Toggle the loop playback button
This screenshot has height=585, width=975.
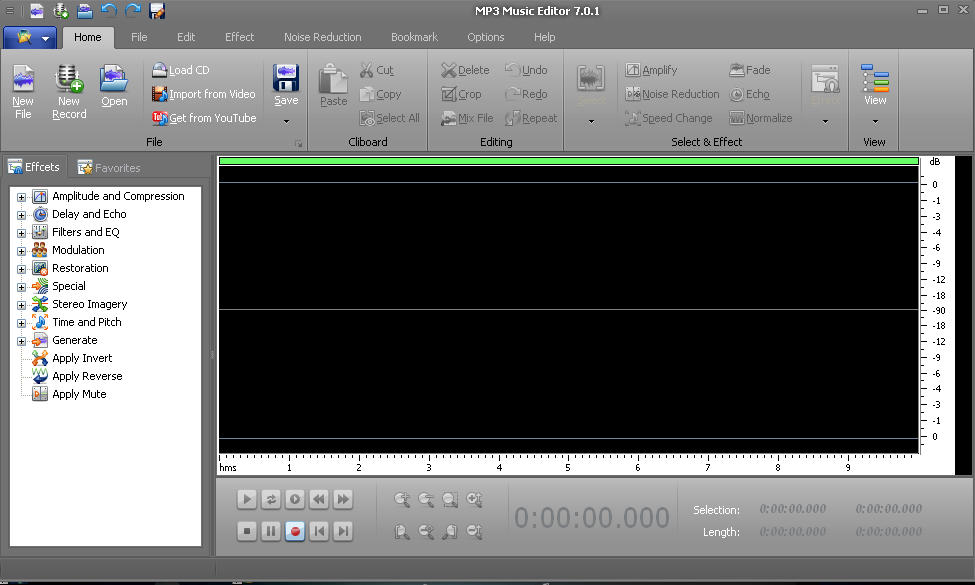coord(271,499)
